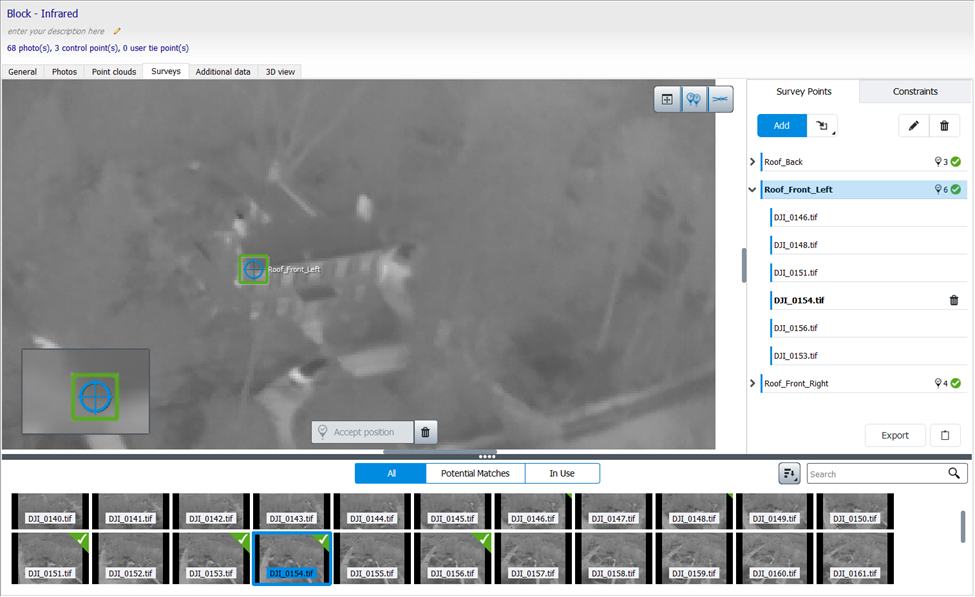Export the survey points

[x=895, y=435]
